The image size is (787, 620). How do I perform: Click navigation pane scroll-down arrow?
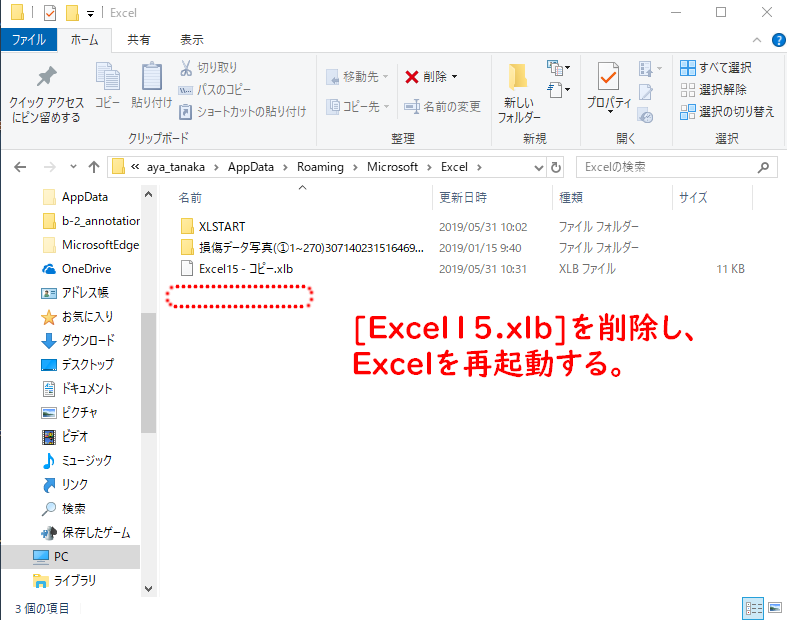click(149, 588)
